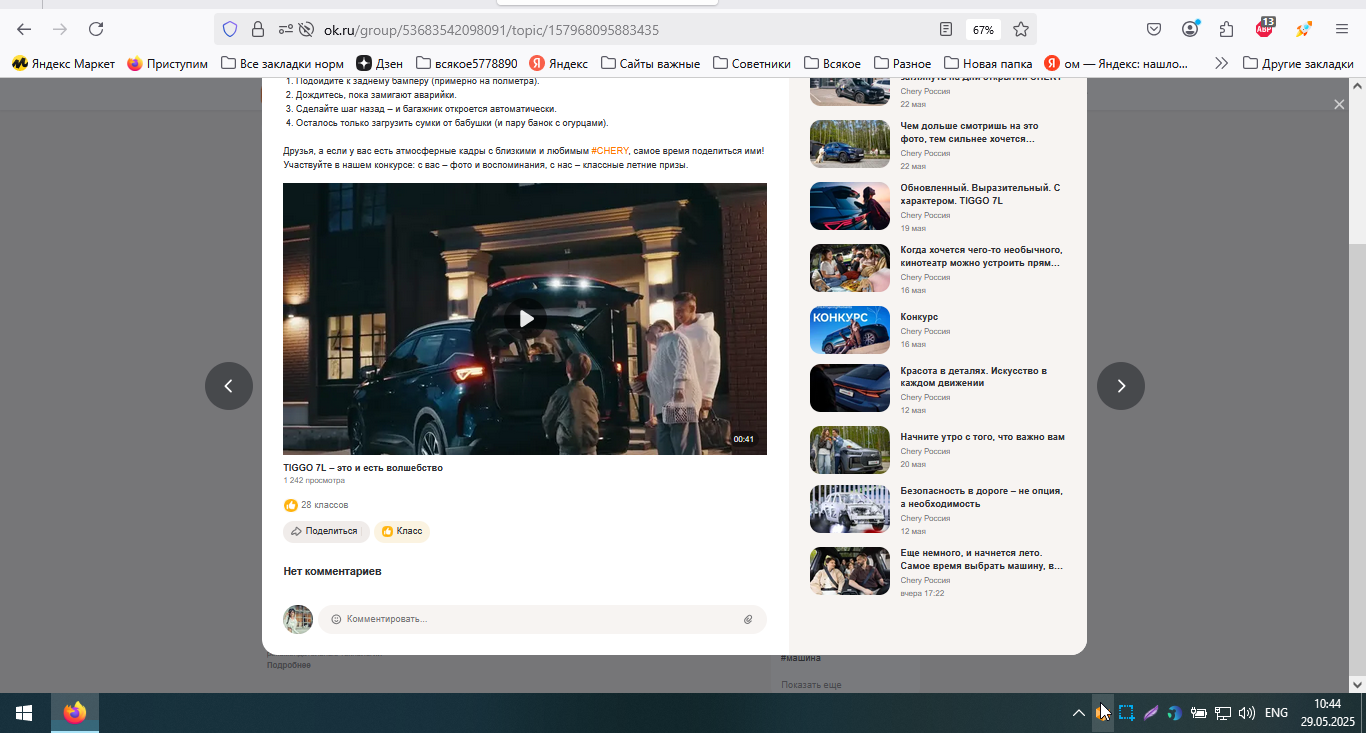Open the Firefox extensions puzzle icon
This screenshot has width=1366, height=733.
(1226, 29)
